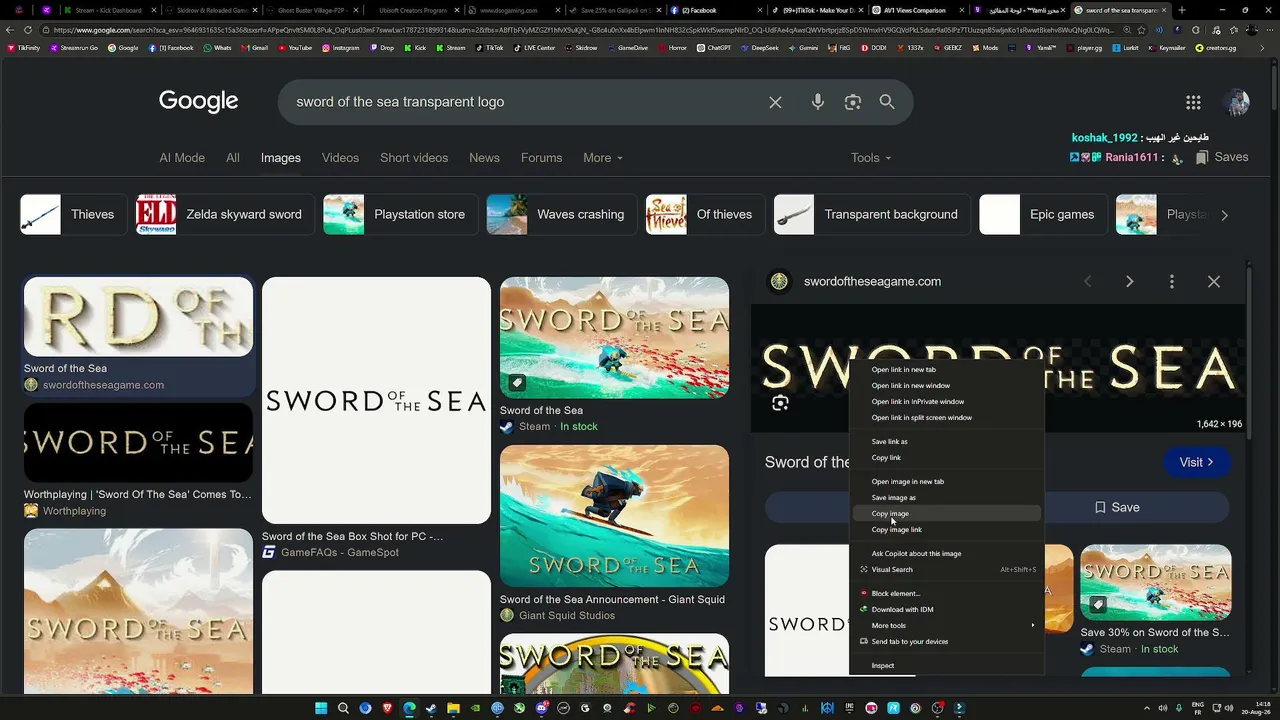Submit search with the magnifier icon

[887, 102]
